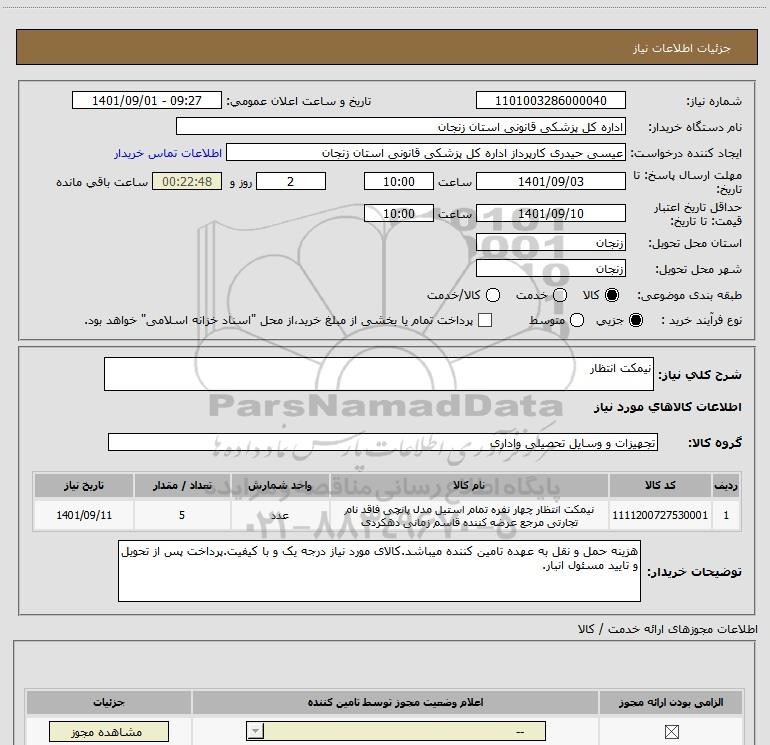
Task: Click the remaining days field showing 2
Action: 291,181
